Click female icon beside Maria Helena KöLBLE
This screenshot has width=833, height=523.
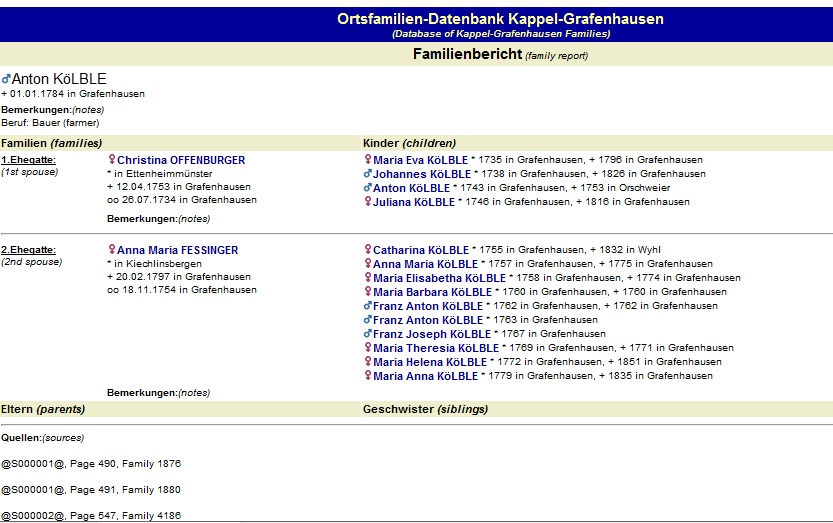pyautogui.click(x=368, y=362)
